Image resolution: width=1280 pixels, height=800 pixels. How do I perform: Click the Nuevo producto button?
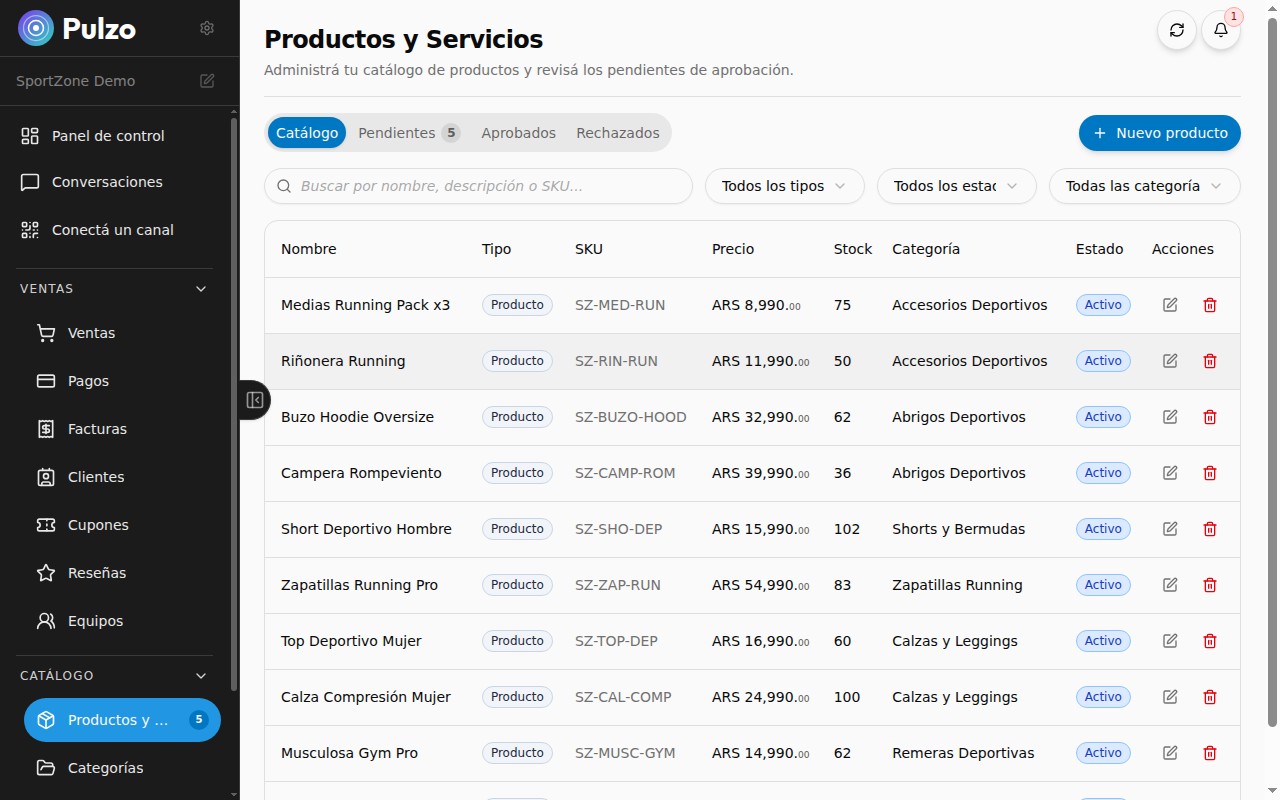point(1159,133)
